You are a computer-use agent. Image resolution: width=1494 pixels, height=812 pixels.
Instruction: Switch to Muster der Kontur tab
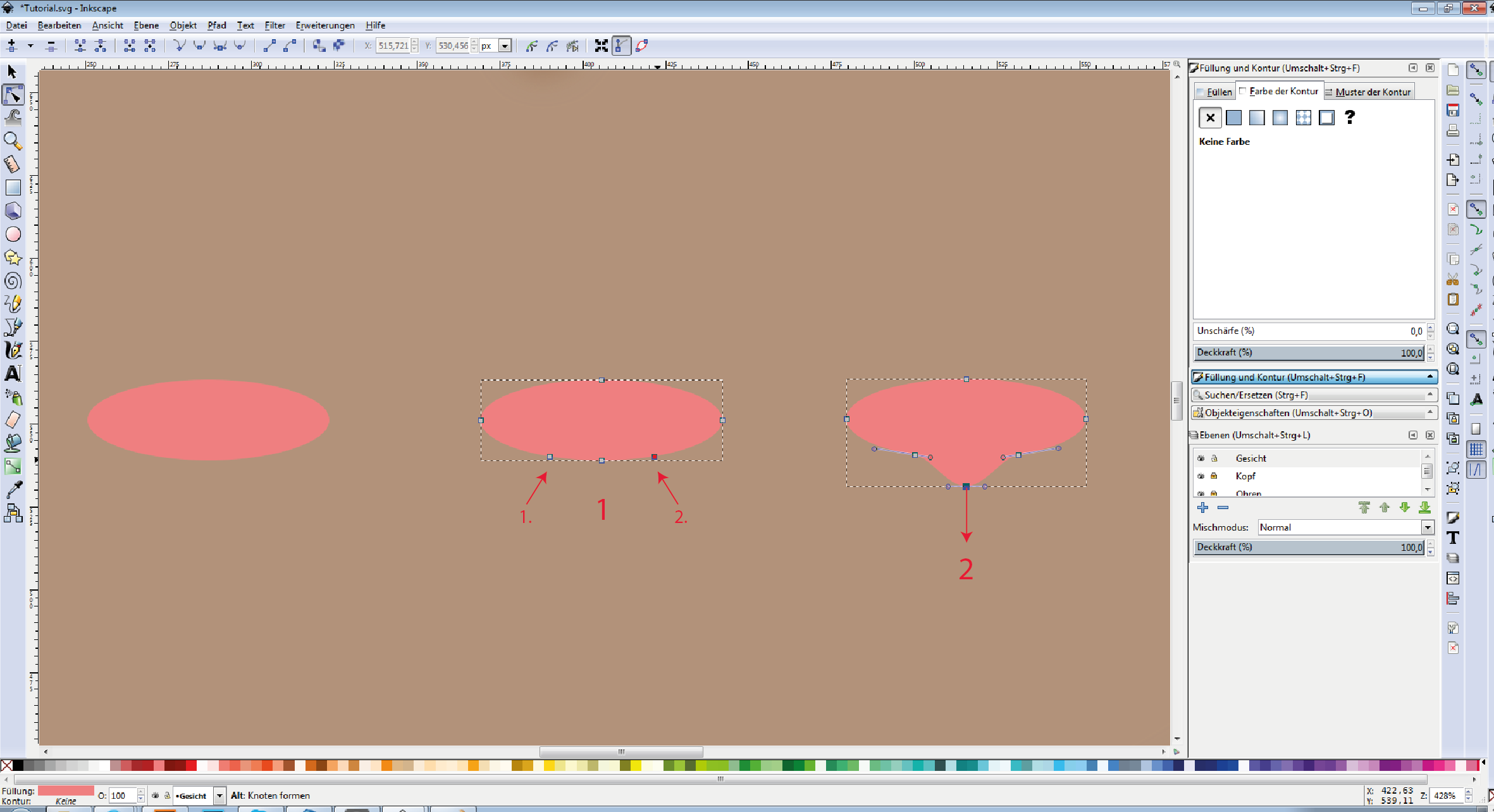(1368, 92)
